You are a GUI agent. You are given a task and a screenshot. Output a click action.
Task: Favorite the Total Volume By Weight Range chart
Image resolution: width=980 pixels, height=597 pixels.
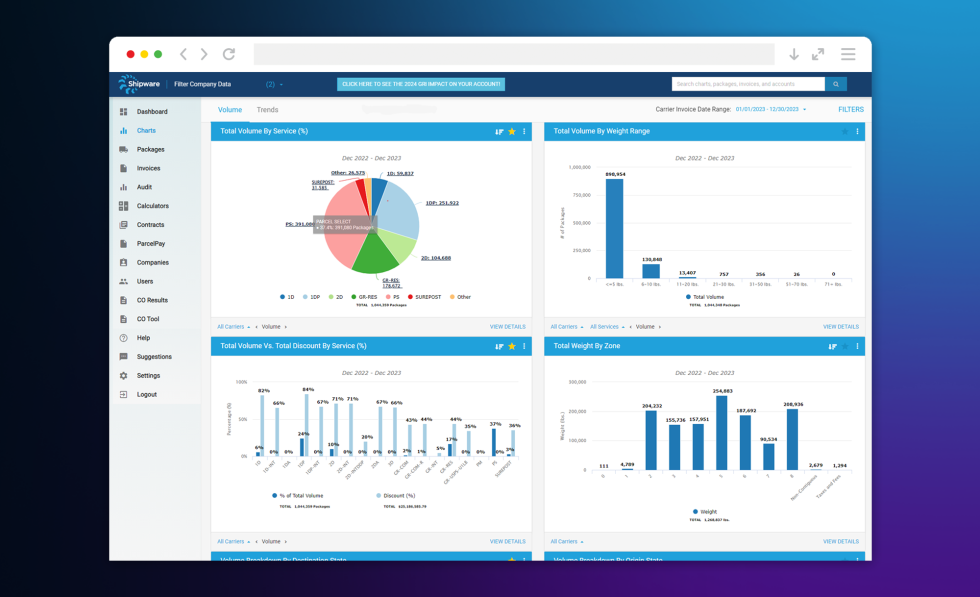(x=845, y=131)
